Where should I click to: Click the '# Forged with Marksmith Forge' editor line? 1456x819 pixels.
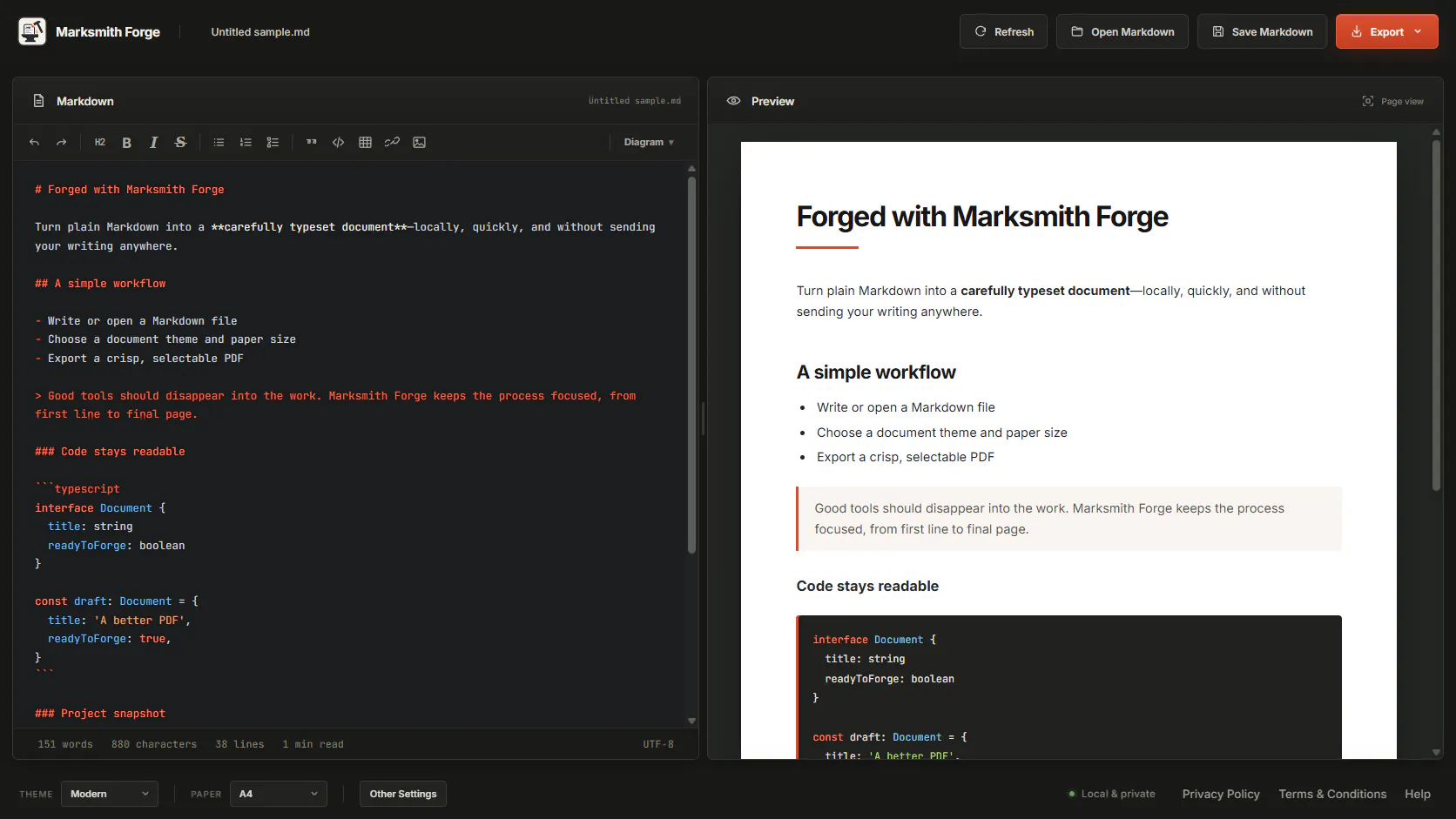(x=130, y=190)
